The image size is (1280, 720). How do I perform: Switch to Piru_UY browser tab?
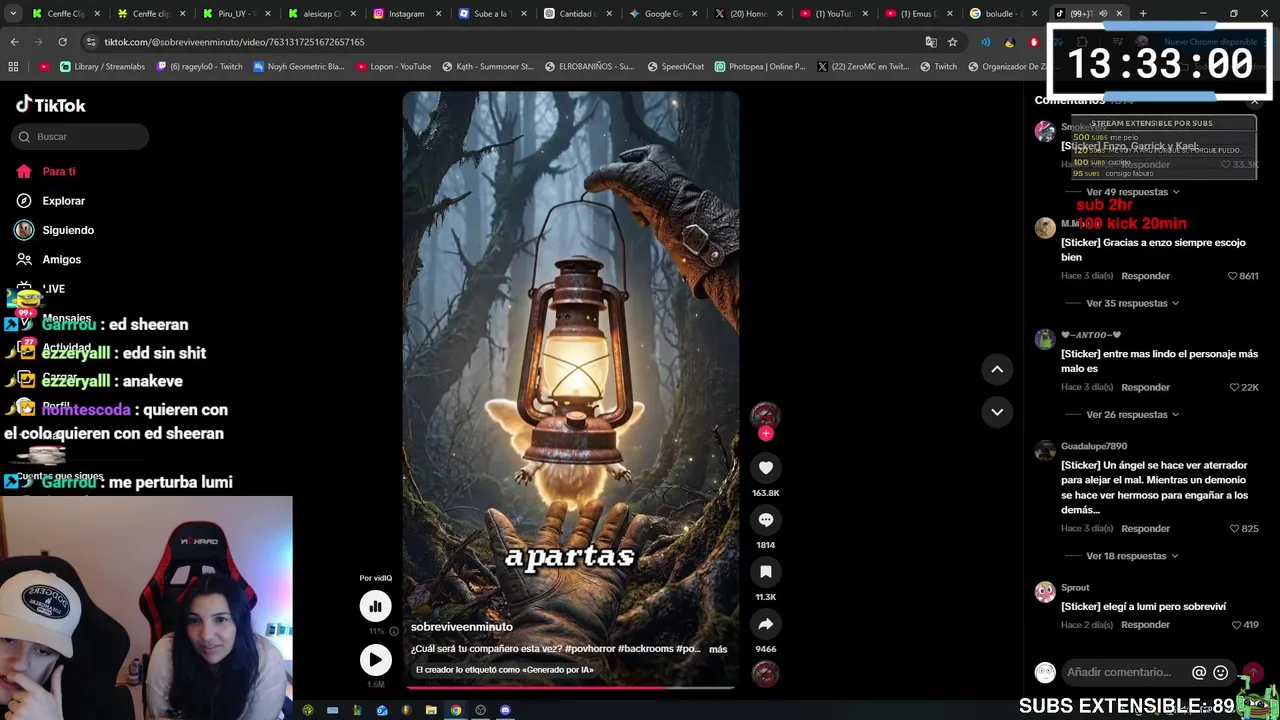(x=235, y=14)
